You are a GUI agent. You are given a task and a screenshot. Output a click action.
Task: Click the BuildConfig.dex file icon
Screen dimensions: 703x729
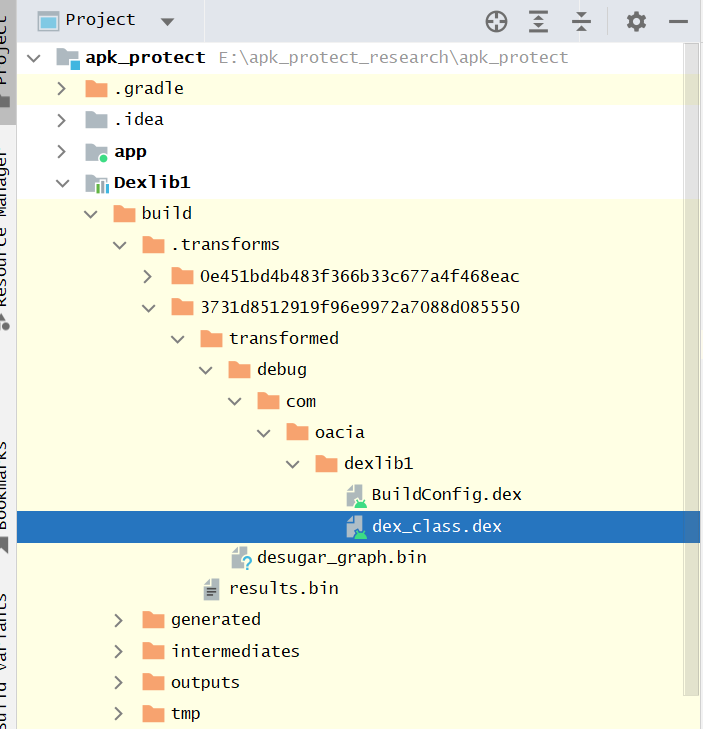click(356, 495)
